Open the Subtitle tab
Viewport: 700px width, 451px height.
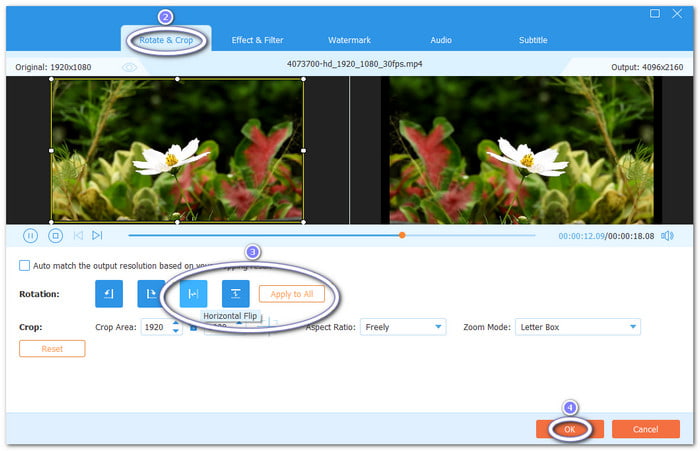tap(533, 40)
